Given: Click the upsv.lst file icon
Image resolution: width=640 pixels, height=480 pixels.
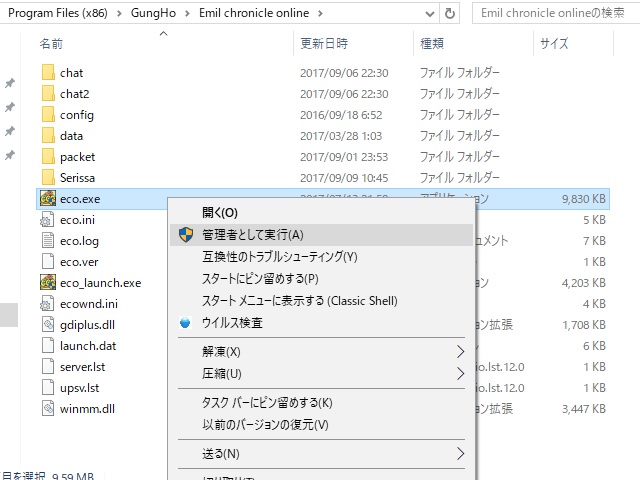Looking at the screenshot, I should 48,388.
